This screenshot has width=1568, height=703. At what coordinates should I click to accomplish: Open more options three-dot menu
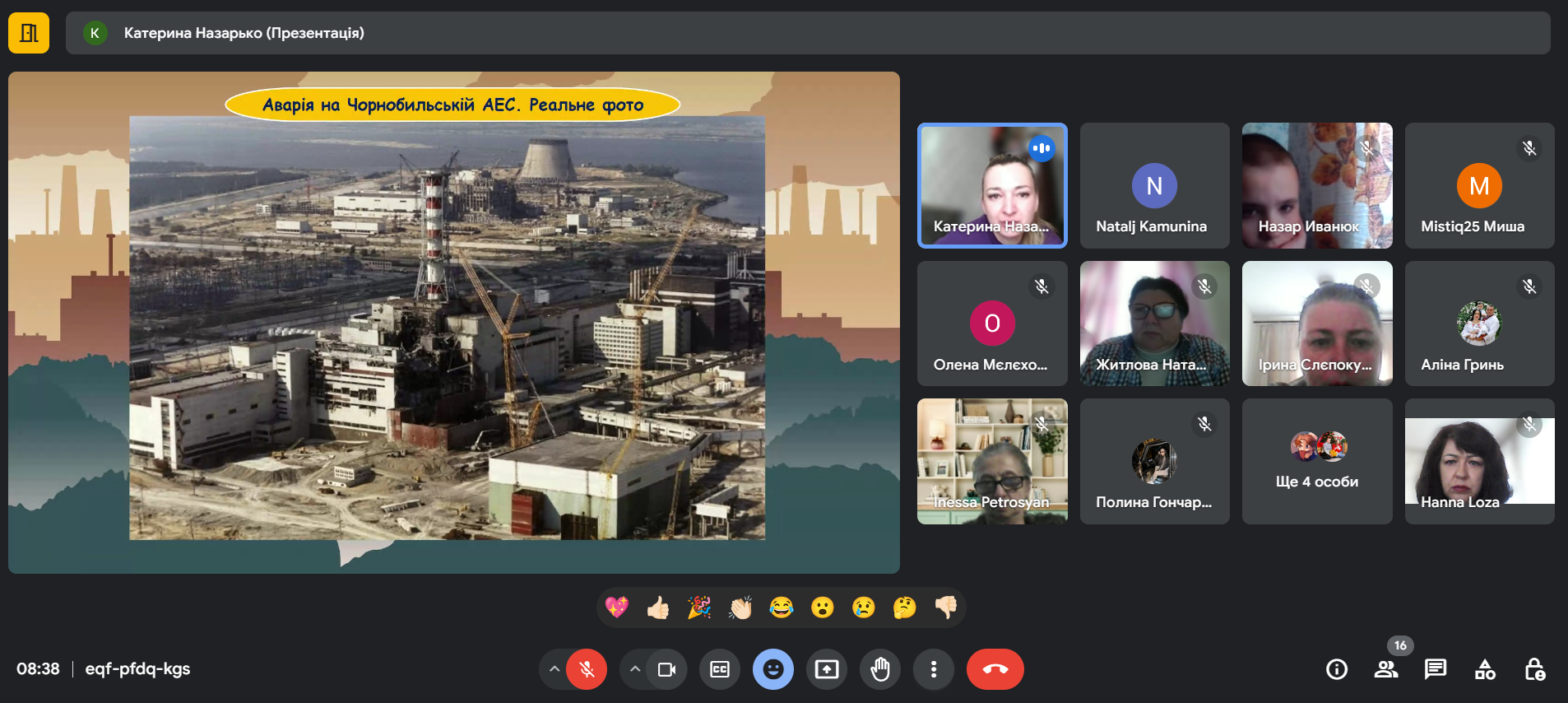coord(933,669)
